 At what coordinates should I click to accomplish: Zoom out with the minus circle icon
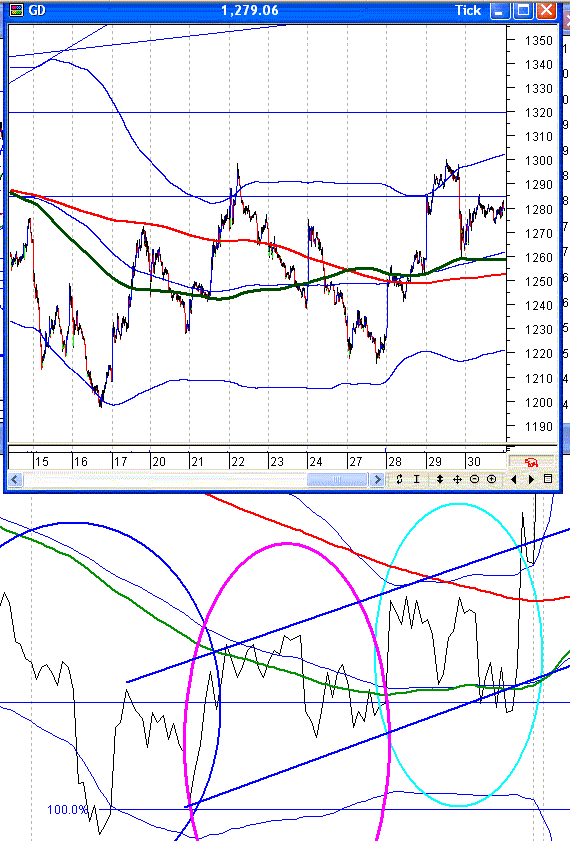click(475, 479)
